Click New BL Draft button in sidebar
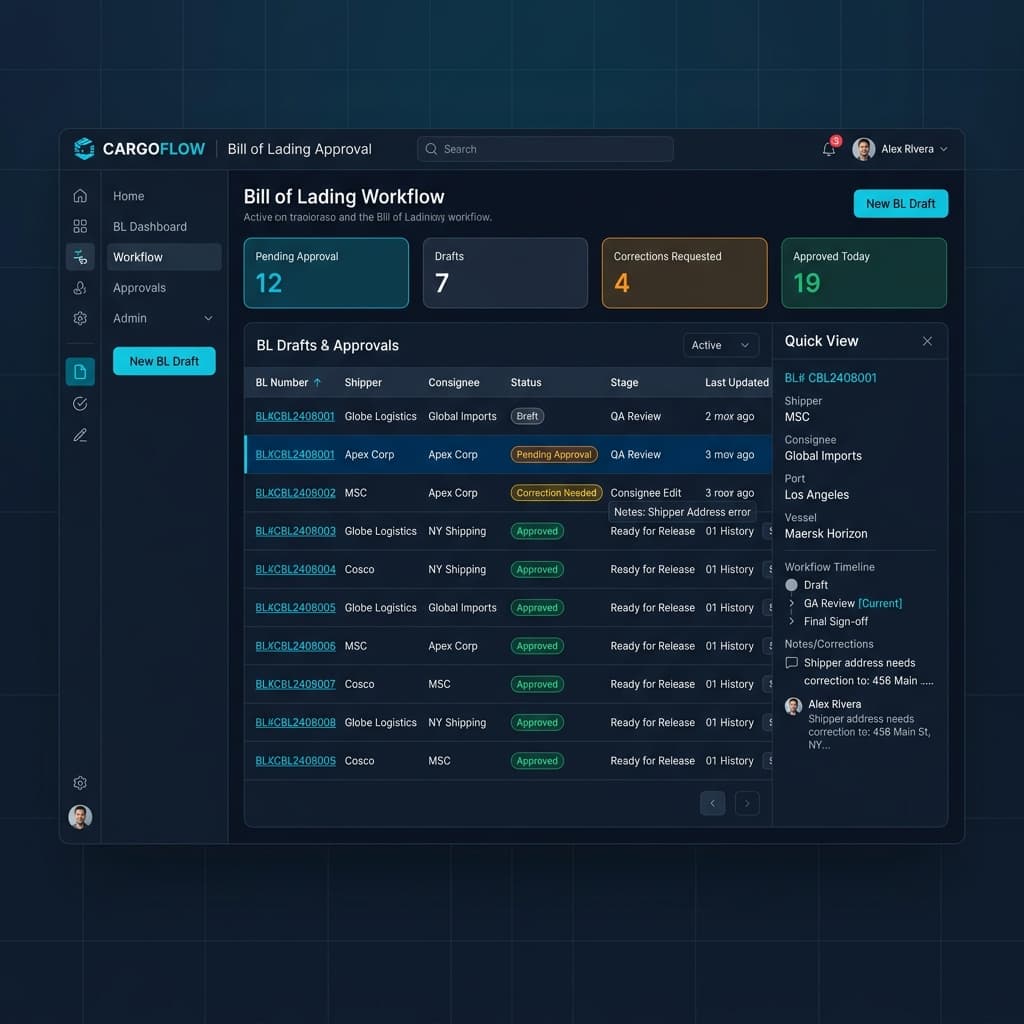The width and height of the screenshot is (1024, 1024). click(x=164, y=361)
